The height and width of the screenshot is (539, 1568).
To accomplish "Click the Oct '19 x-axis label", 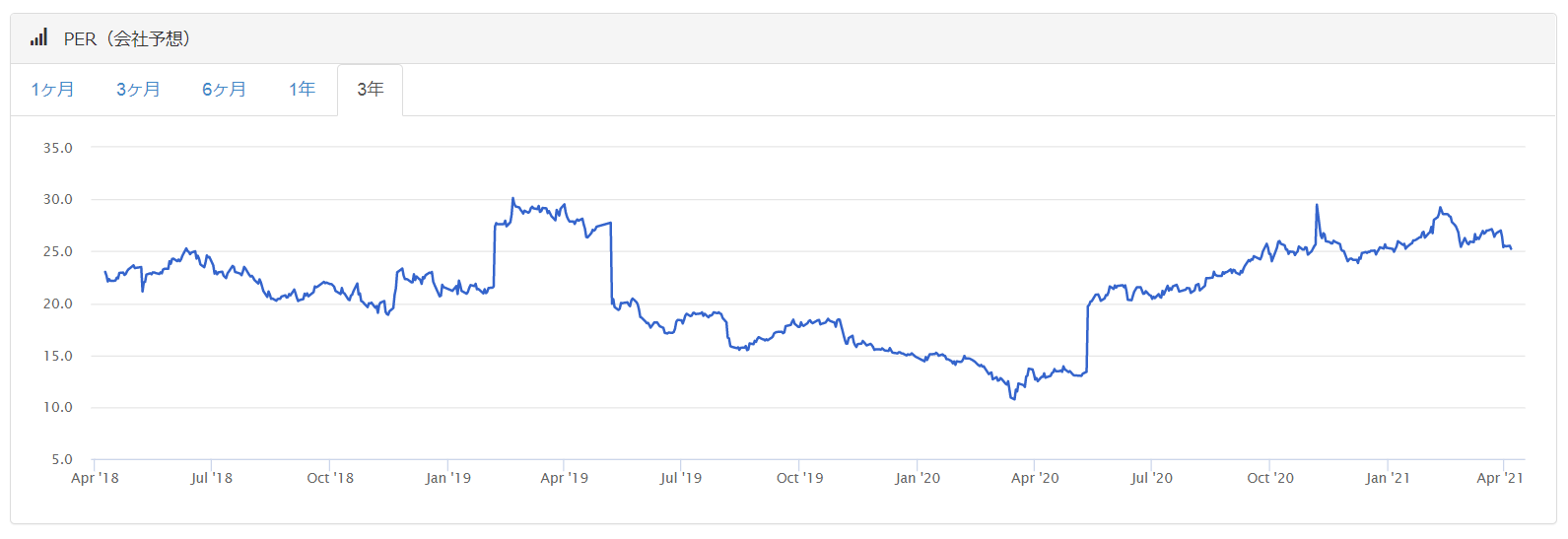I will click(x=800, y=478).
